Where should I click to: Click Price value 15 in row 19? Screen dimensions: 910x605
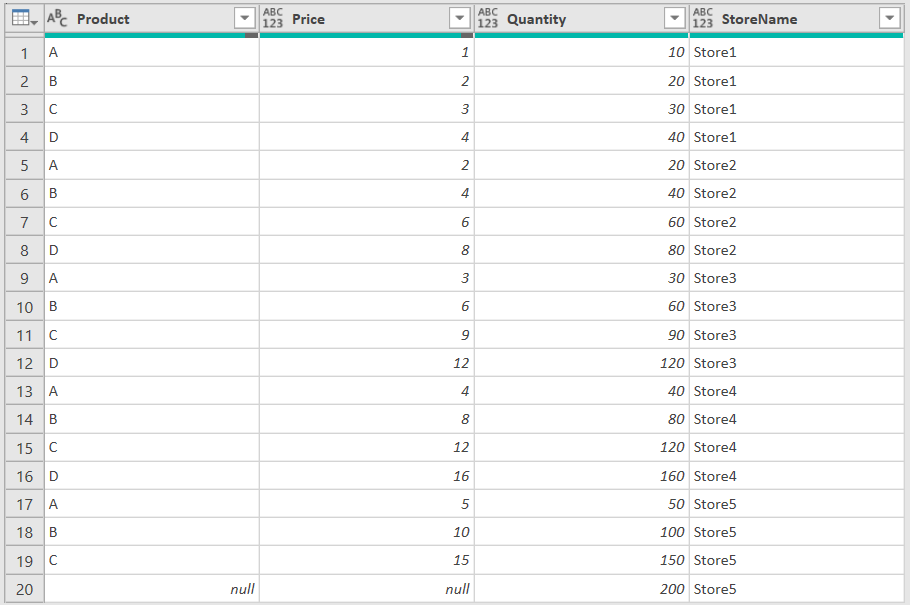(367, 560)
